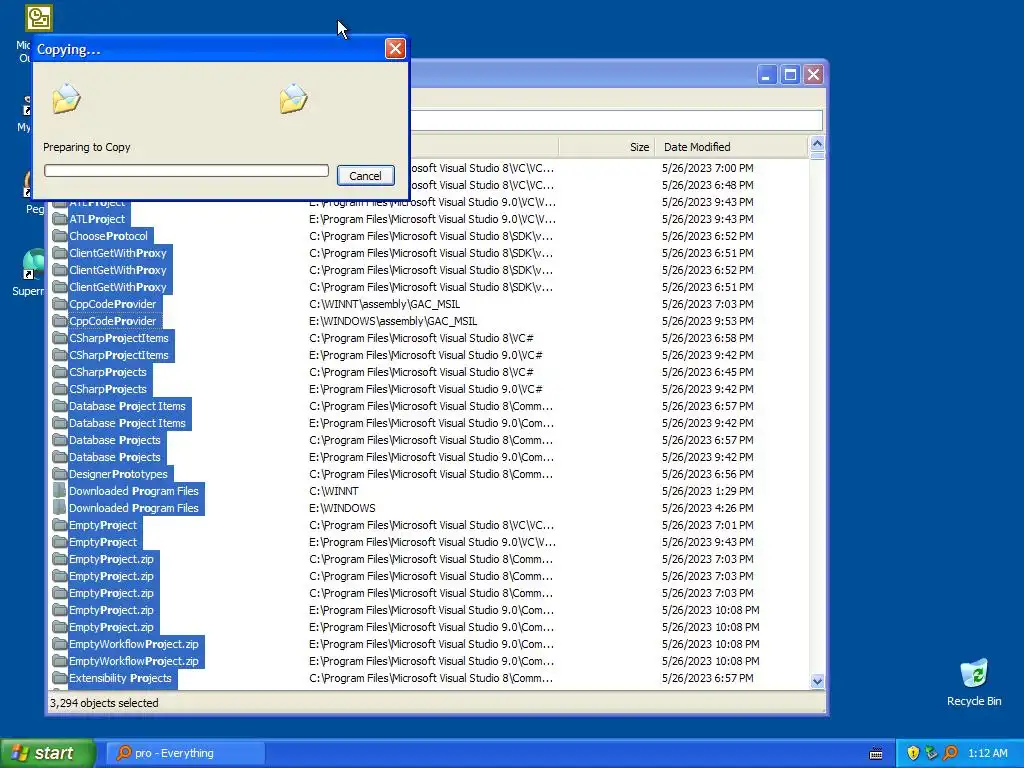
Task: Click the folder icon beside DesignerPrototypes
Action: [x=59, y=473]
